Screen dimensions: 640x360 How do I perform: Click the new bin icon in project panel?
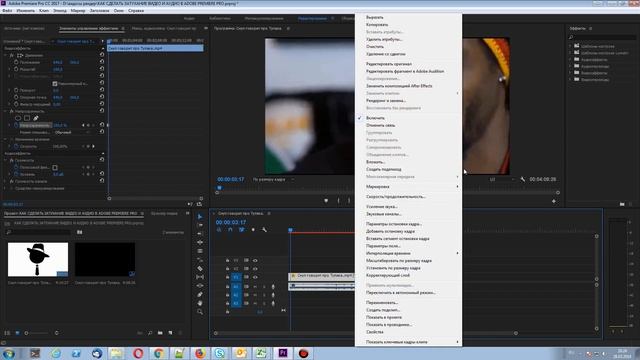(160, 333)
